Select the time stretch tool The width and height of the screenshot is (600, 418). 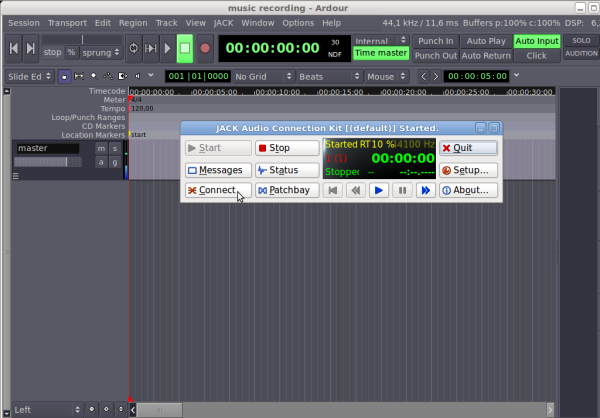pyautogui.click(x=123, y=77)
